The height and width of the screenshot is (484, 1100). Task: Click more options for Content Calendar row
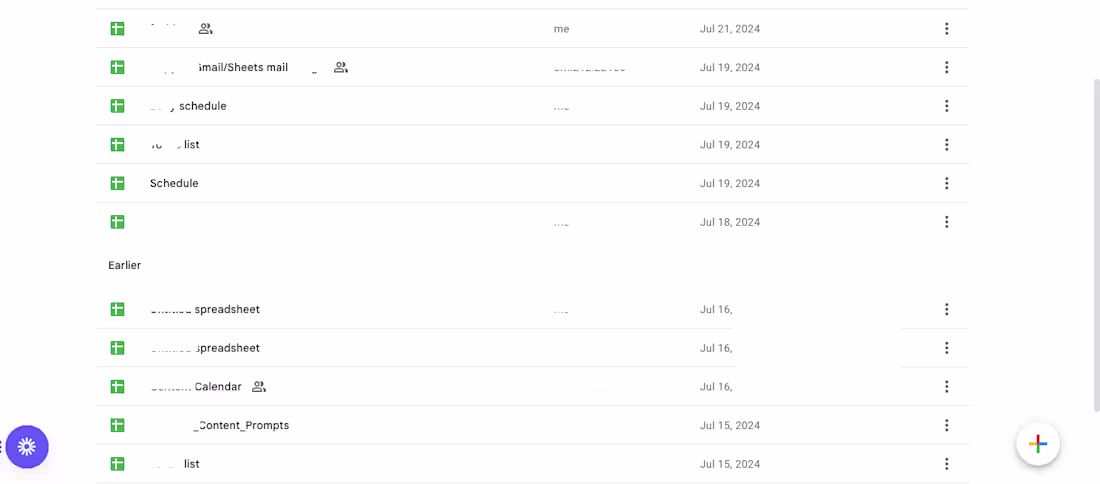click(x=946, y=387)
